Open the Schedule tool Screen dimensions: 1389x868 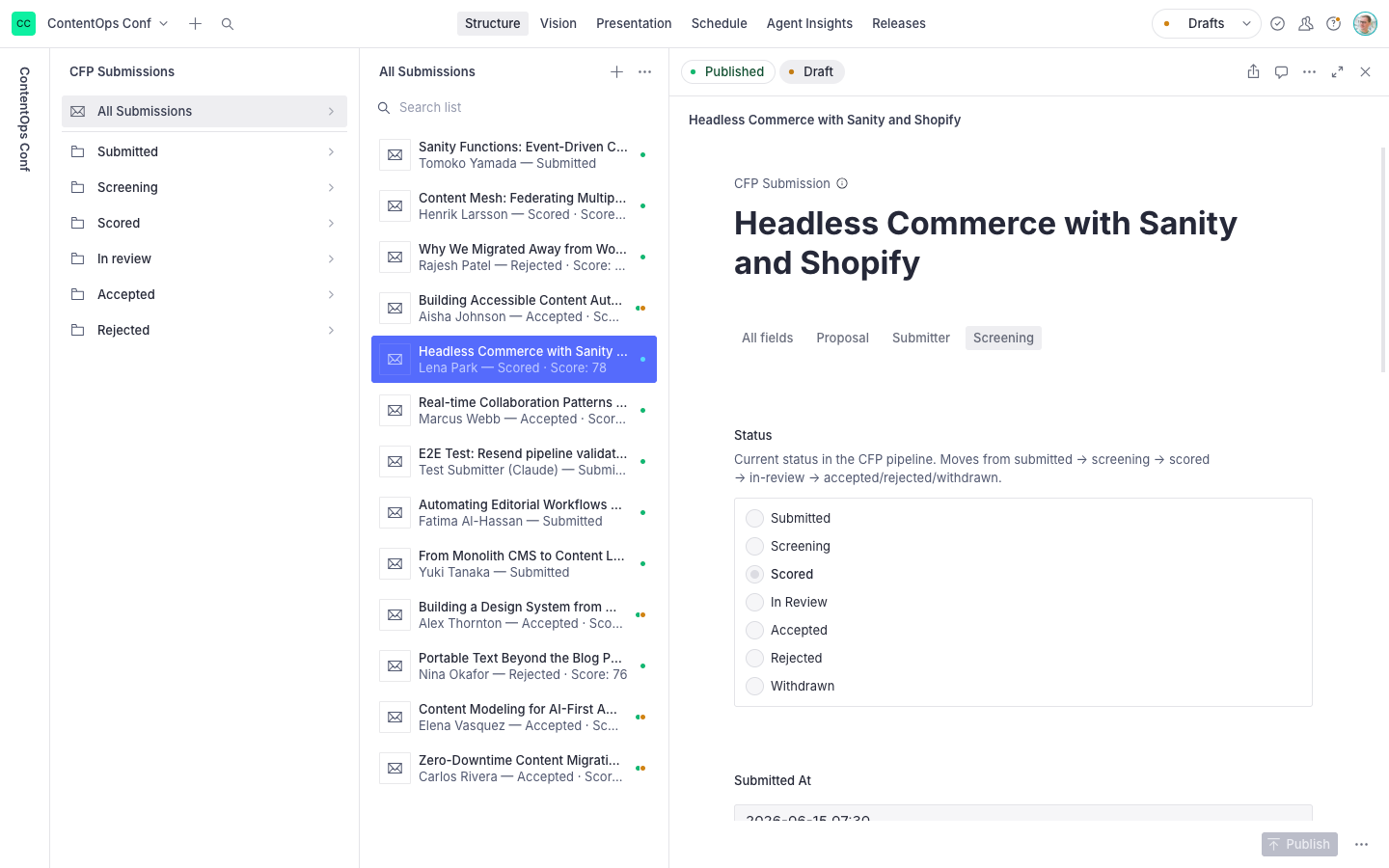click(719, 23)
